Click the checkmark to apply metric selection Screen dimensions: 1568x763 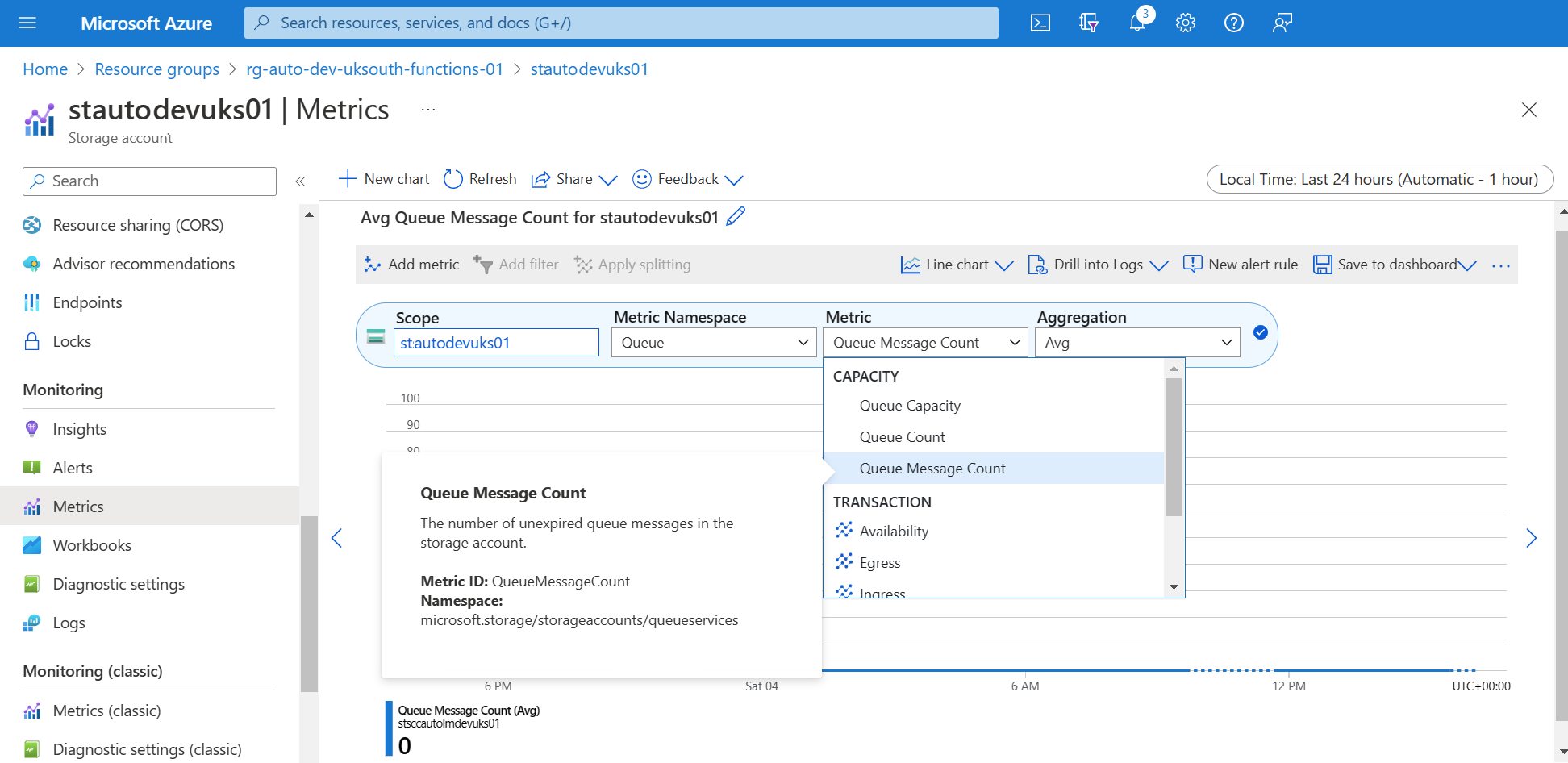click(1260, 331)
